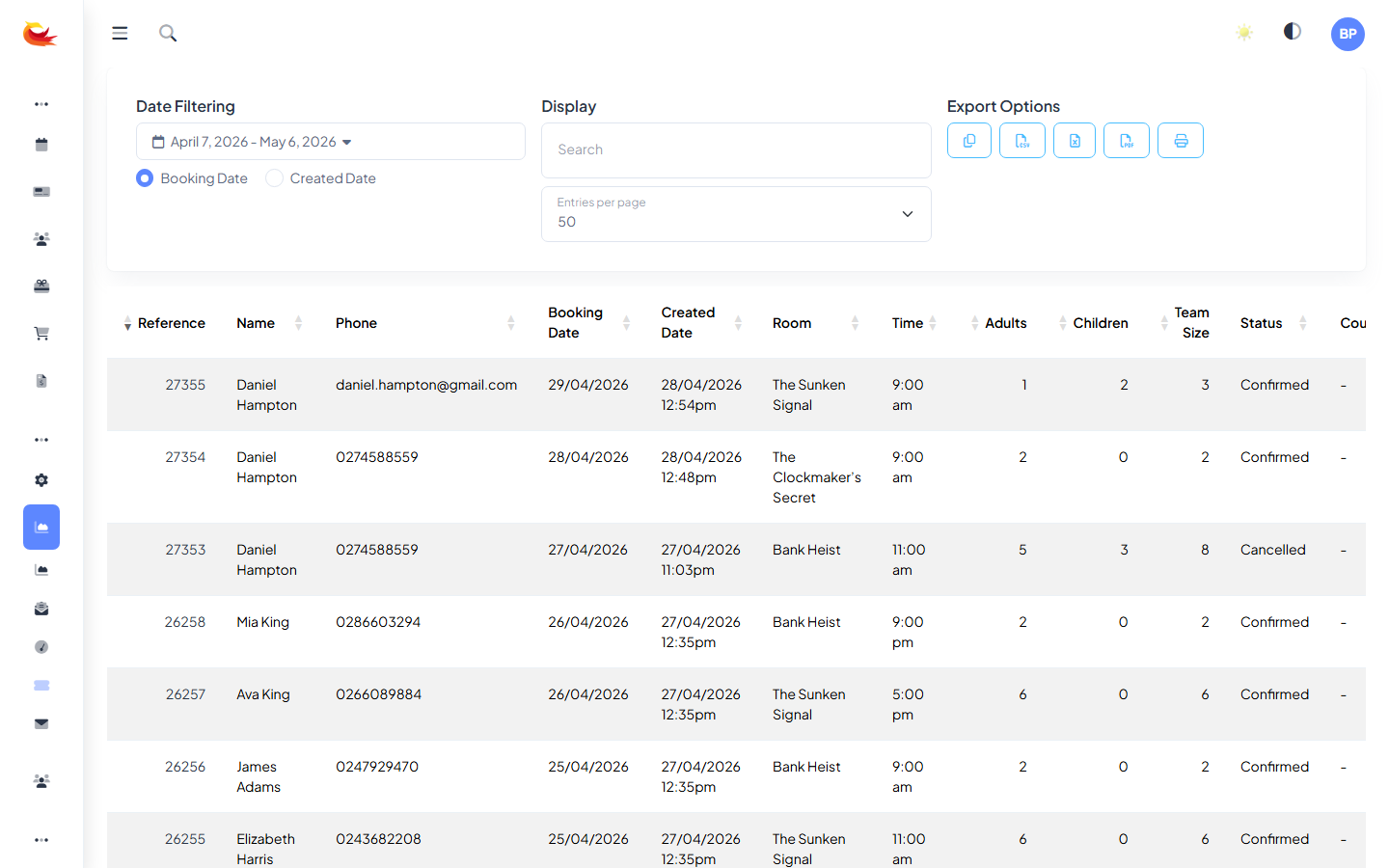Open the users icon below credit card icon
The height and width of the screenshot is (868, 1389).
(x=41, y=239)
